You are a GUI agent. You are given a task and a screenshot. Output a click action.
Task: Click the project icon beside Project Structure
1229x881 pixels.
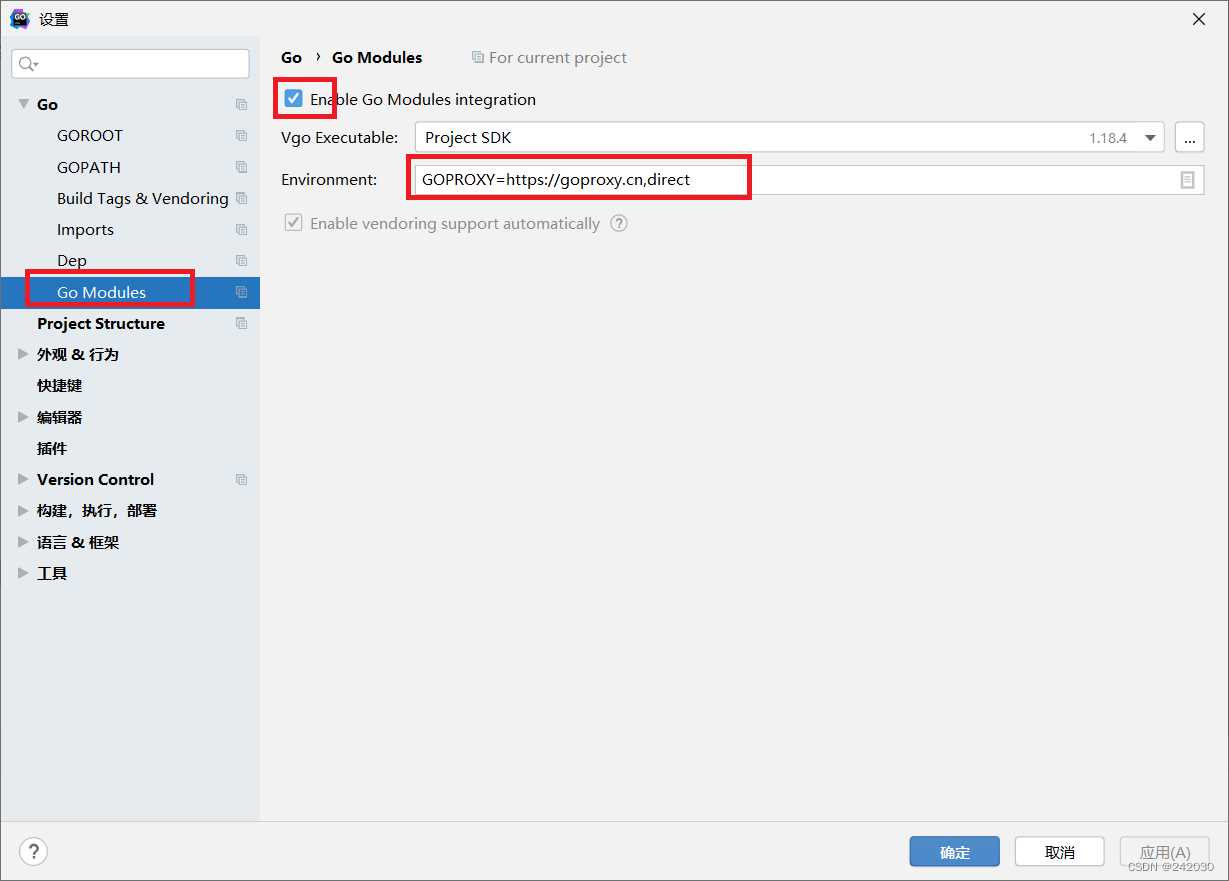[x=241, y=323]
